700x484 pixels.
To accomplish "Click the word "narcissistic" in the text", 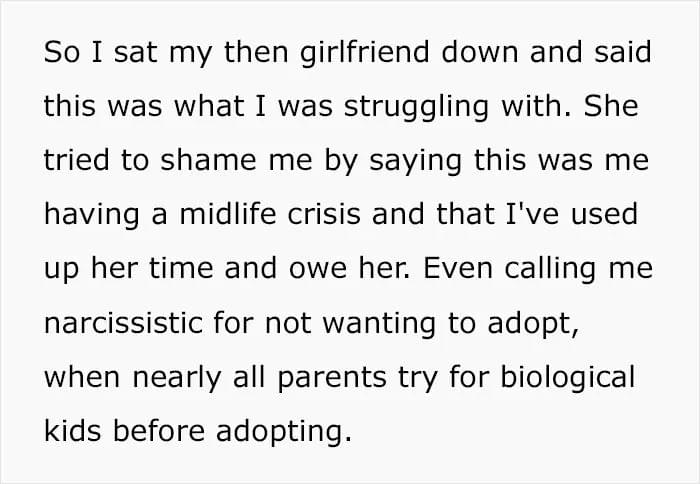I will point(115,323).
